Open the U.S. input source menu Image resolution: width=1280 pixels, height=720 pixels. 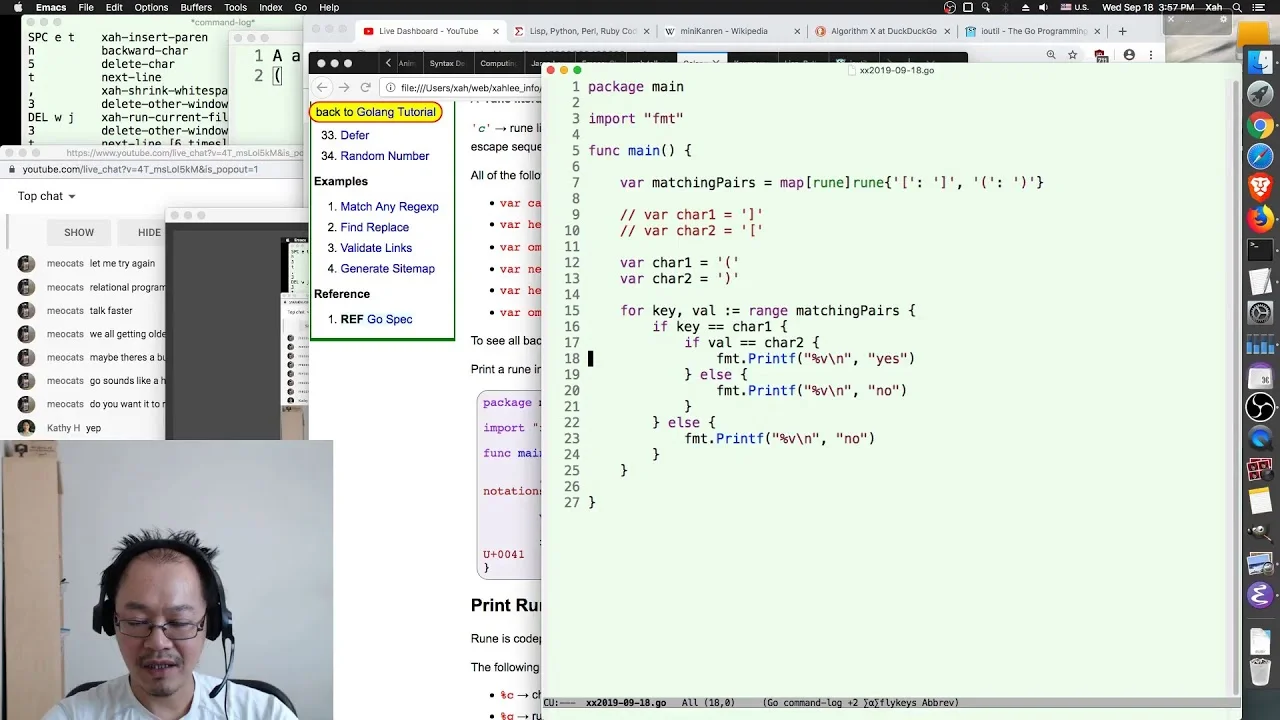tap(1073, 7)
